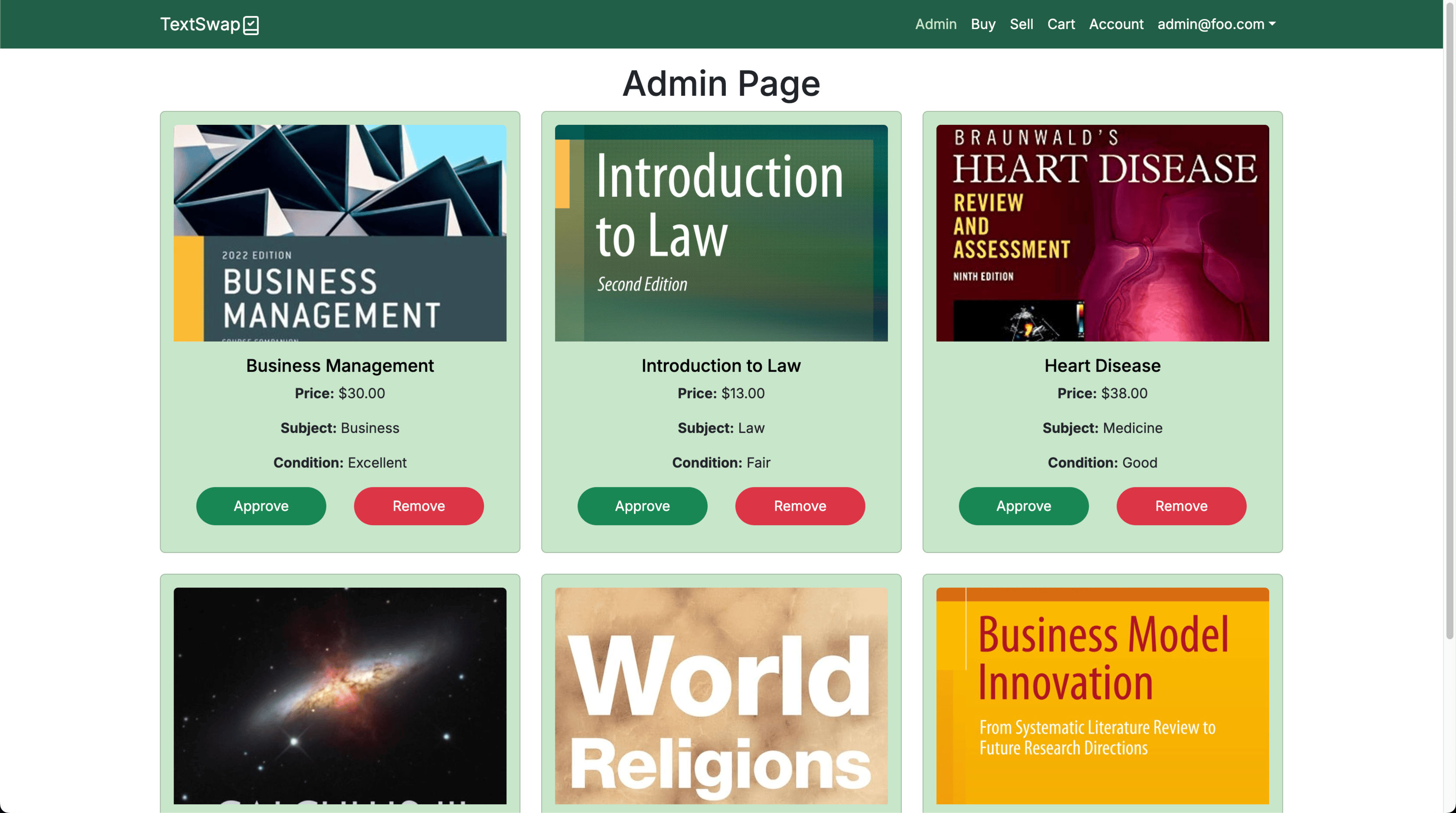This screenshot has height=813, width=1456.
Task: Click the Business Model Innovation cover
Action: click(x=1102, y=695)
